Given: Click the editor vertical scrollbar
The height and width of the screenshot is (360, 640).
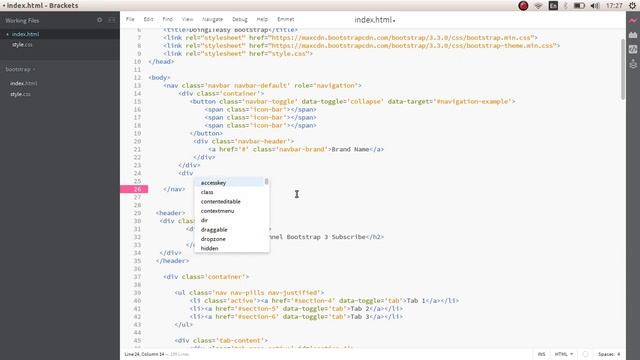Looking at the screenshot, I should click(622, 69).
